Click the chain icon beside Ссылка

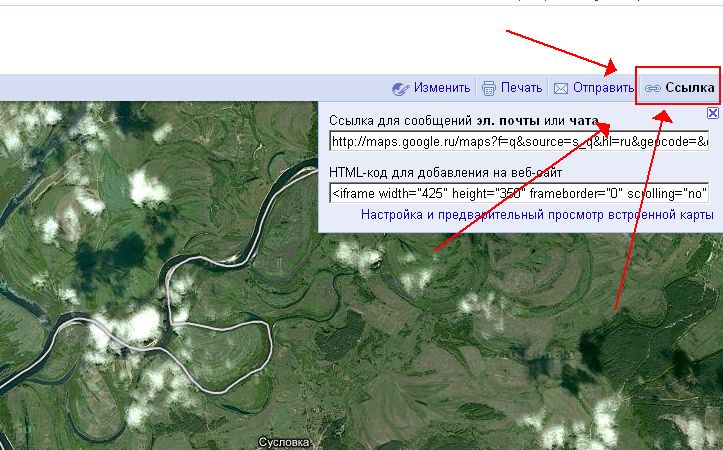tap(652, 89)
